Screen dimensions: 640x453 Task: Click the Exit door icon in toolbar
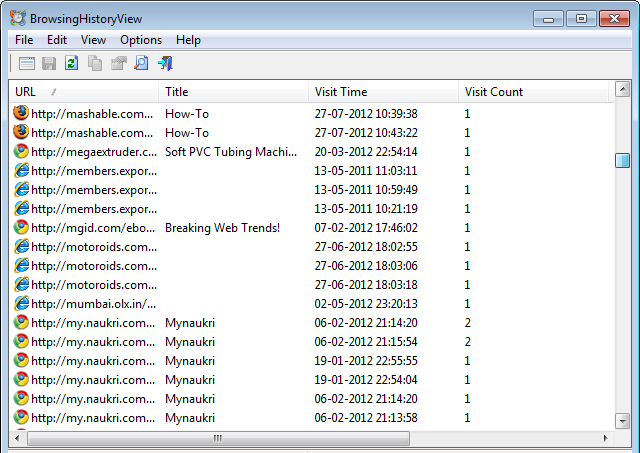(x=165, y=64)
